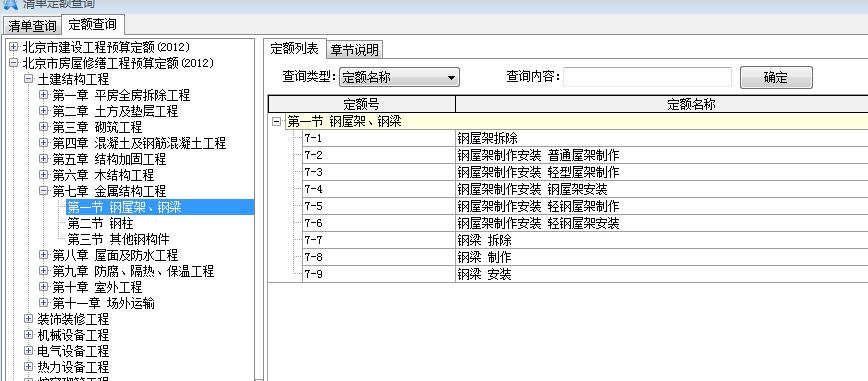Focus the 查询内容 input field
Image resolution: width=868 pixels, height=381 pixels.
[647, 77]
